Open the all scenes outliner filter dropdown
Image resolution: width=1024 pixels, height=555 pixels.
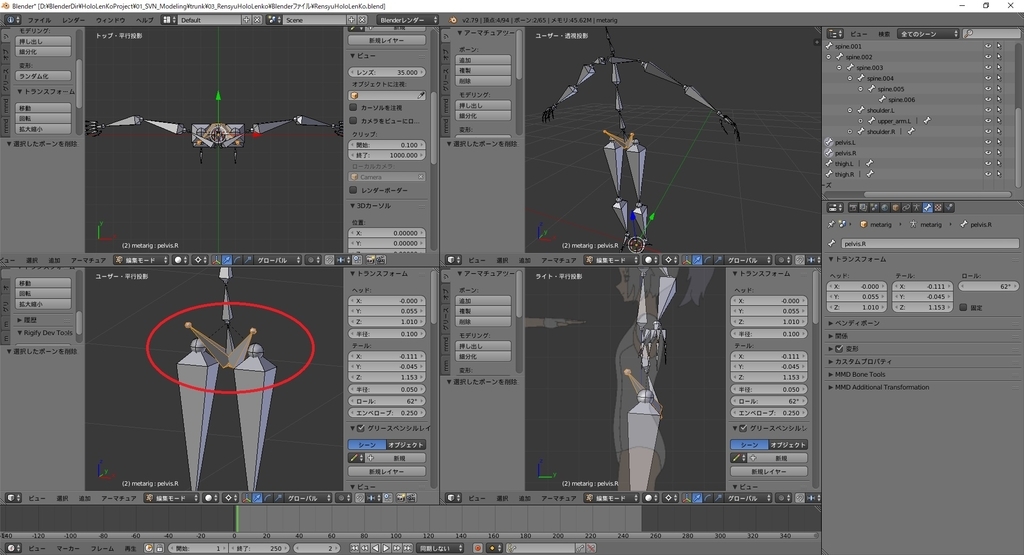point(928,33)
